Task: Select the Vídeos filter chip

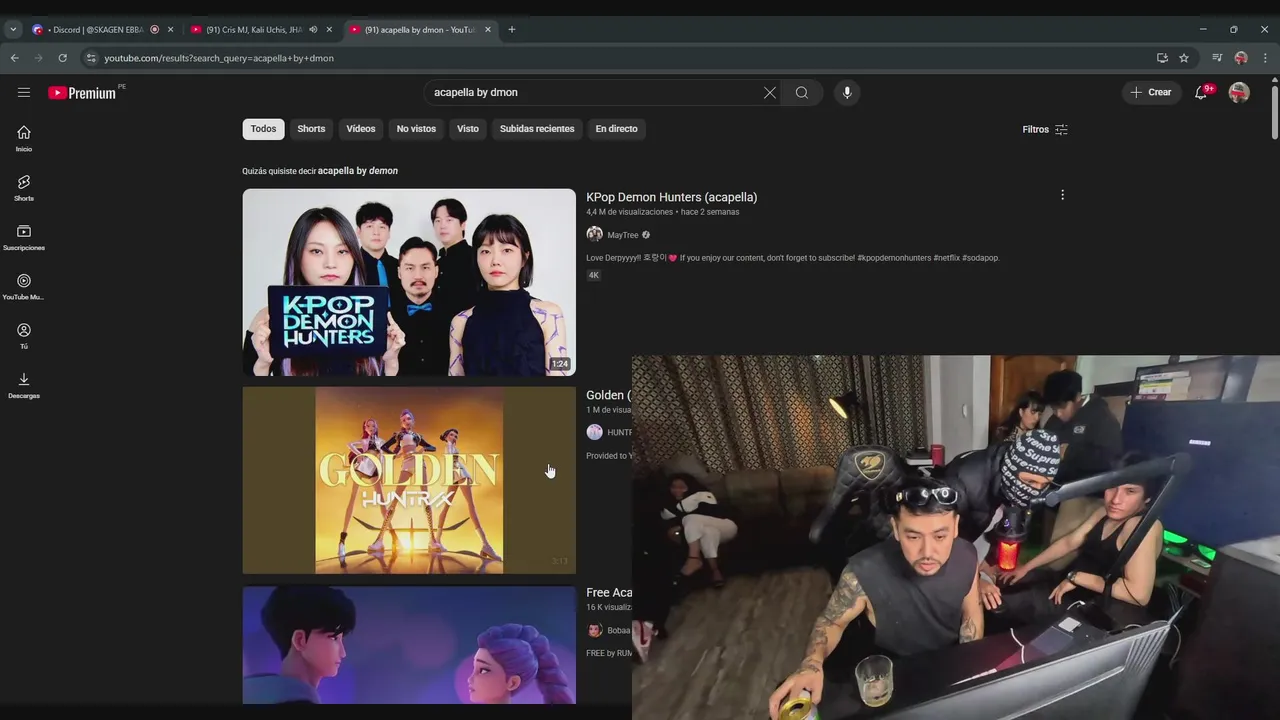Action: pyautogui.click(x=361, y=129)
